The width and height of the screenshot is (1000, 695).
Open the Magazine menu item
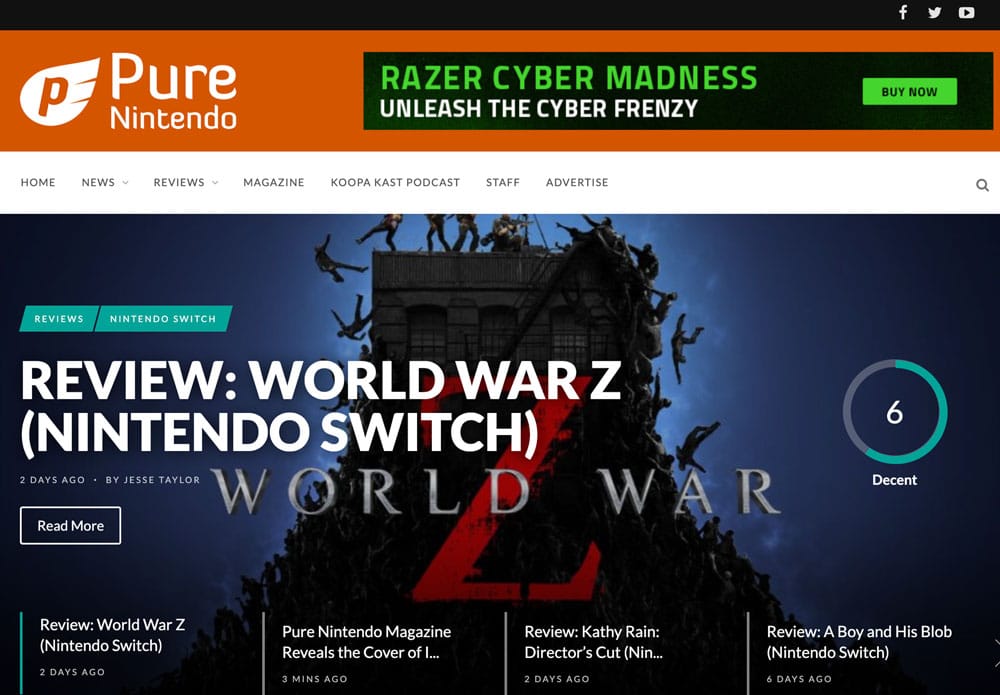pos(274,182)
